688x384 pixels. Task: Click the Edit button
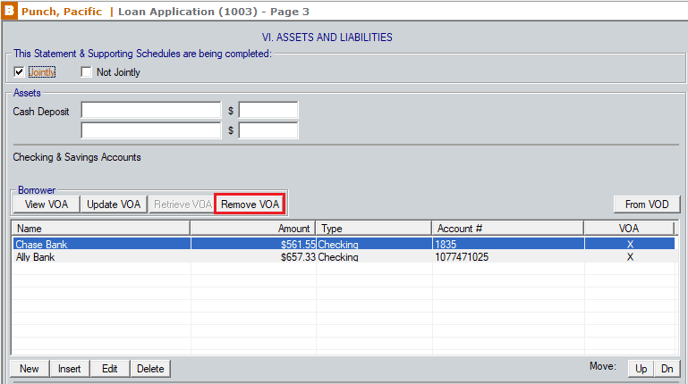(x=110, y=369)
